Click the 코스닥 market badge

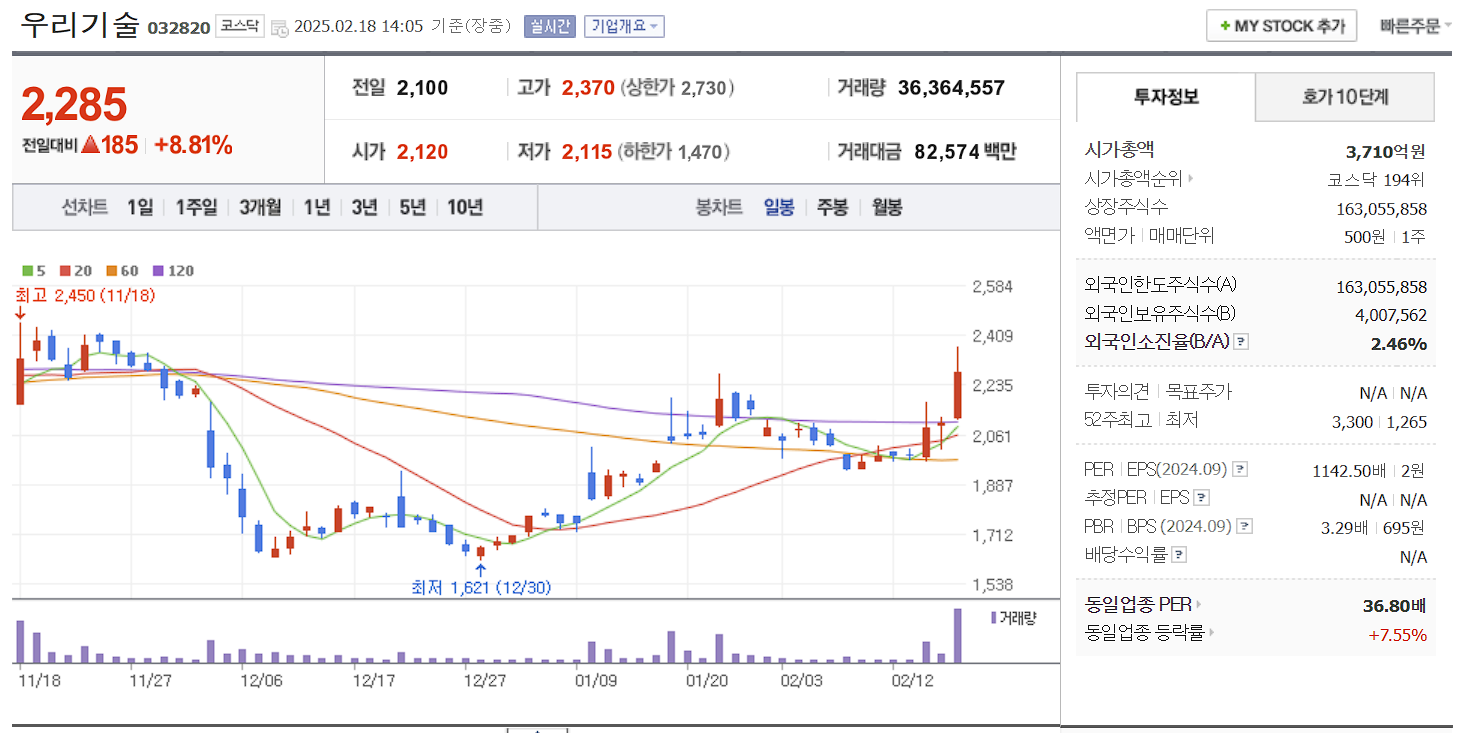click(238, 27)
